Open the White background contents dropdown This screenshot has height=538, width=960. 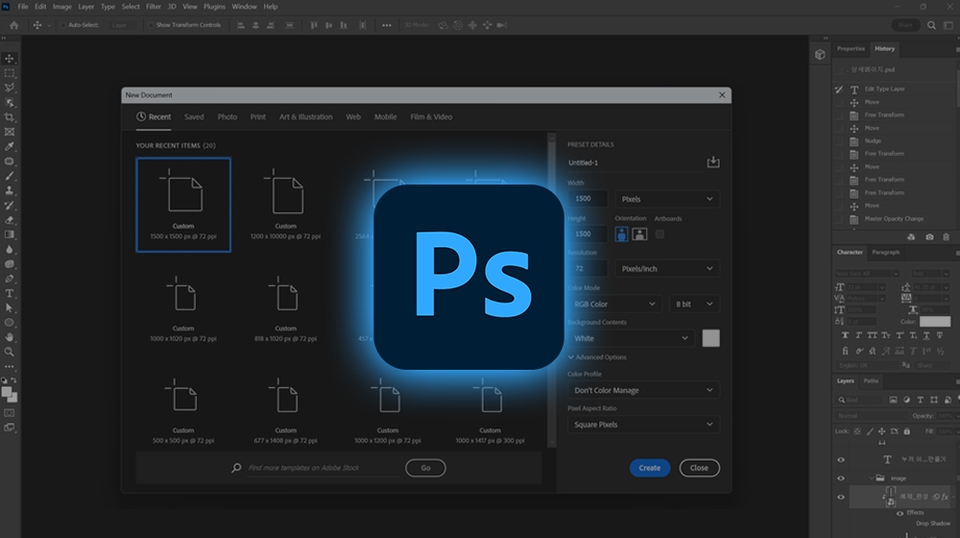pos(631,338)
